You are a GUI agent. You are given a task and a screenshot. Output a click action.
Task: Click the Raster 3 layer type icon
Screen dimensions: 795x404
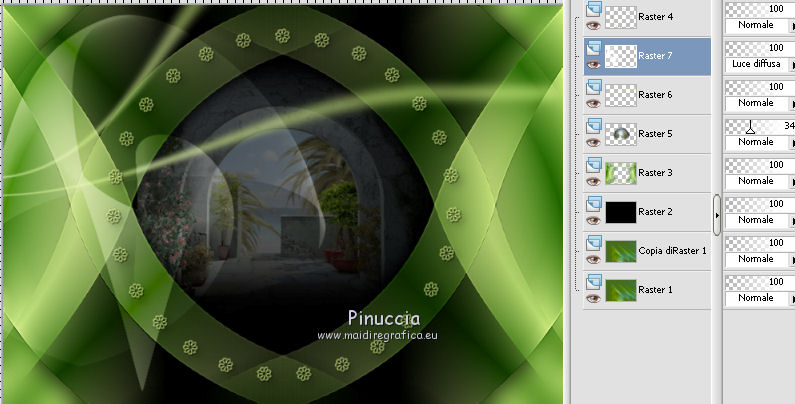pos(594,165)
